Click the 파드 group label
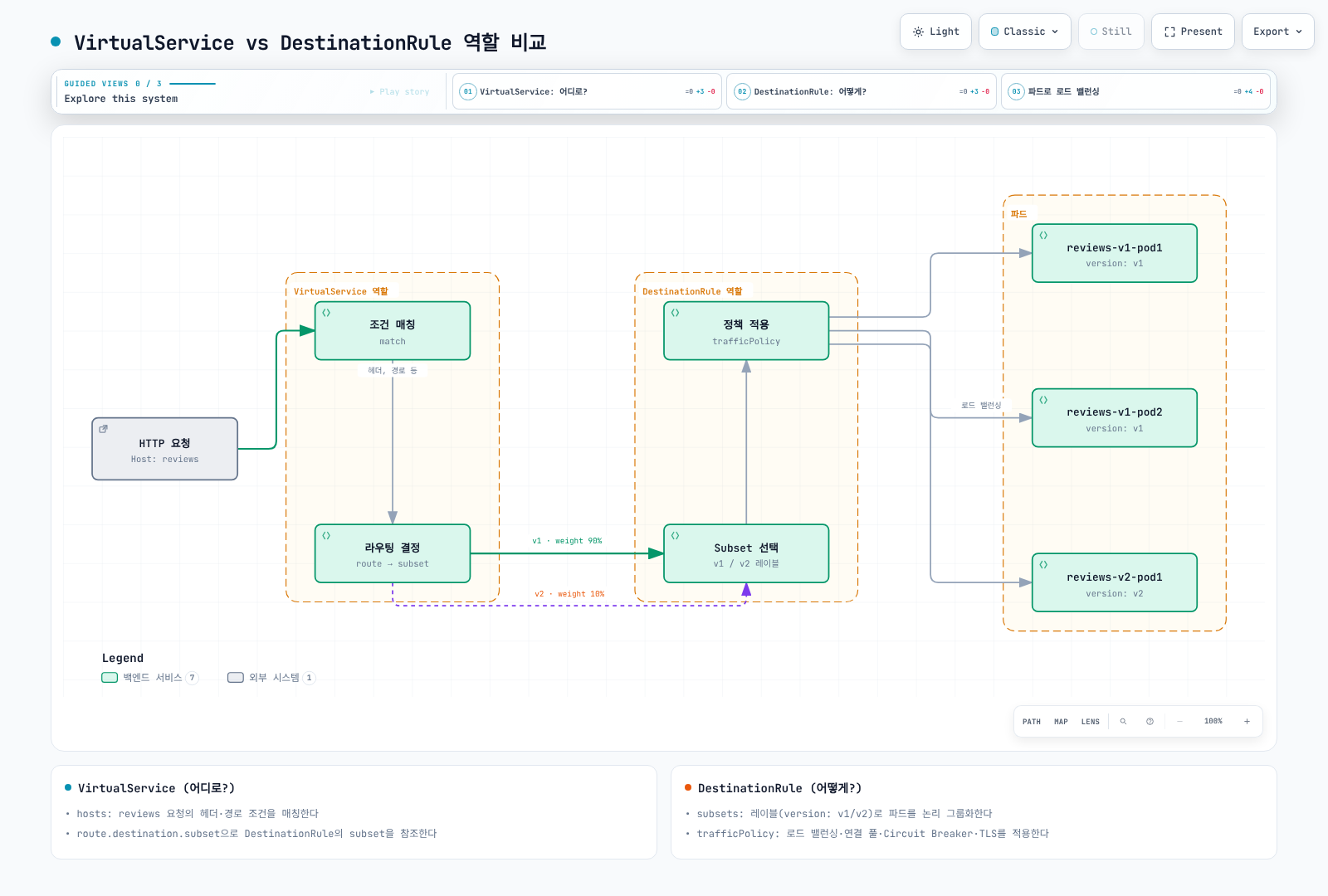Screen dimensions: 1328x896 pos(1018,214)
